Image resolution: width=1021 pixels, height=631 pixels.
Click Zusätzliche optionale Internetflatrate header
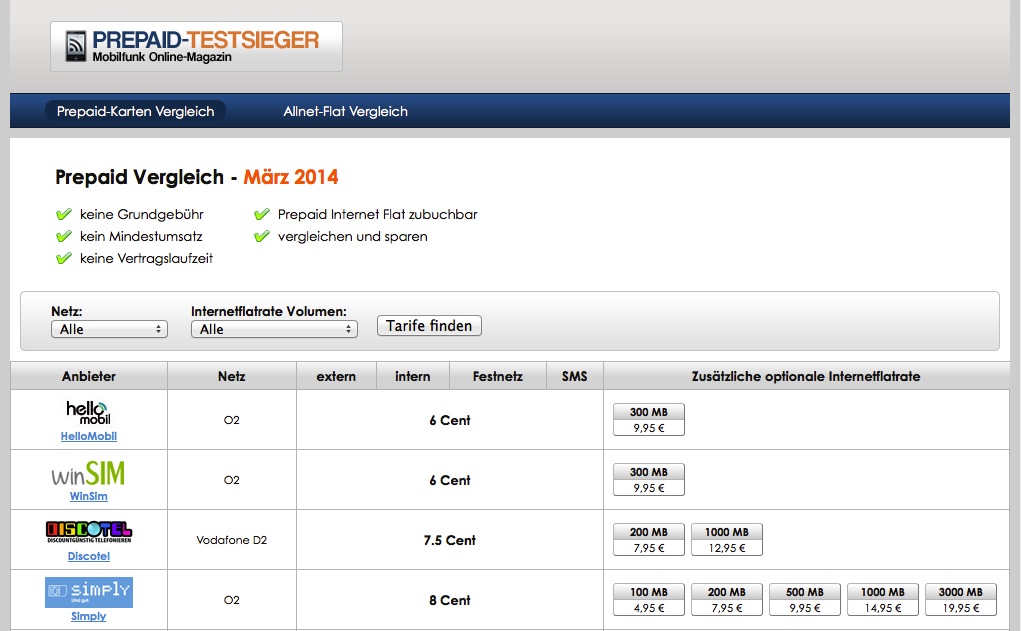tap(806, 376)
